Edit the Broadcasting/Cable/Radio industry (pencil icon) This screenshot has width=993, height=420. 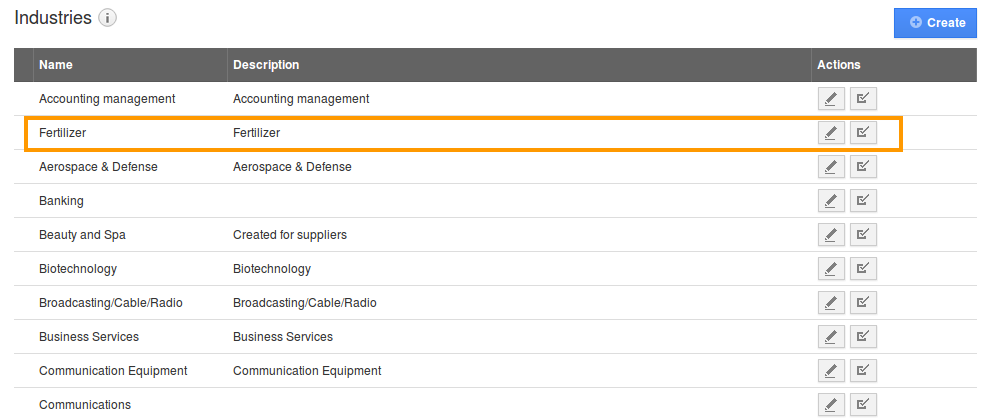coord(831,303)
